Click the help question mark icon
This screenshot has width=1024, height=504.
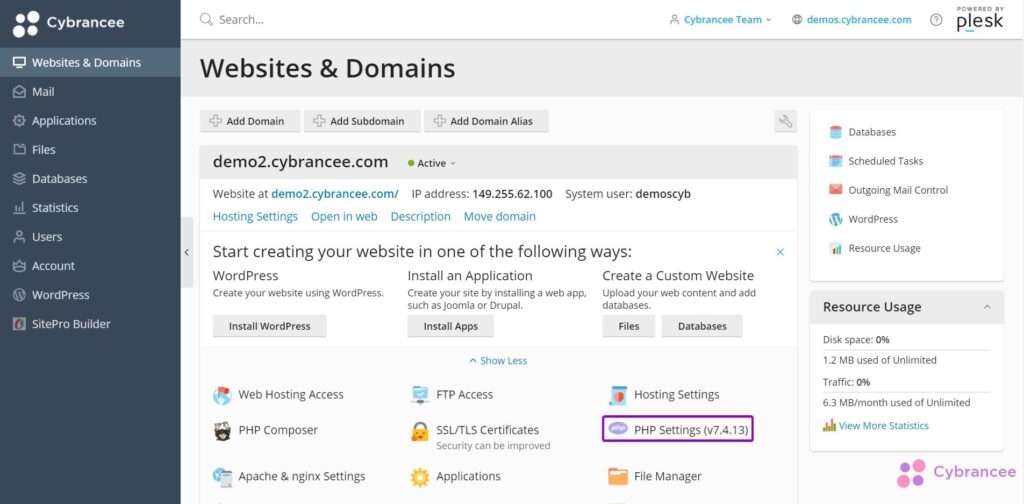936,20
